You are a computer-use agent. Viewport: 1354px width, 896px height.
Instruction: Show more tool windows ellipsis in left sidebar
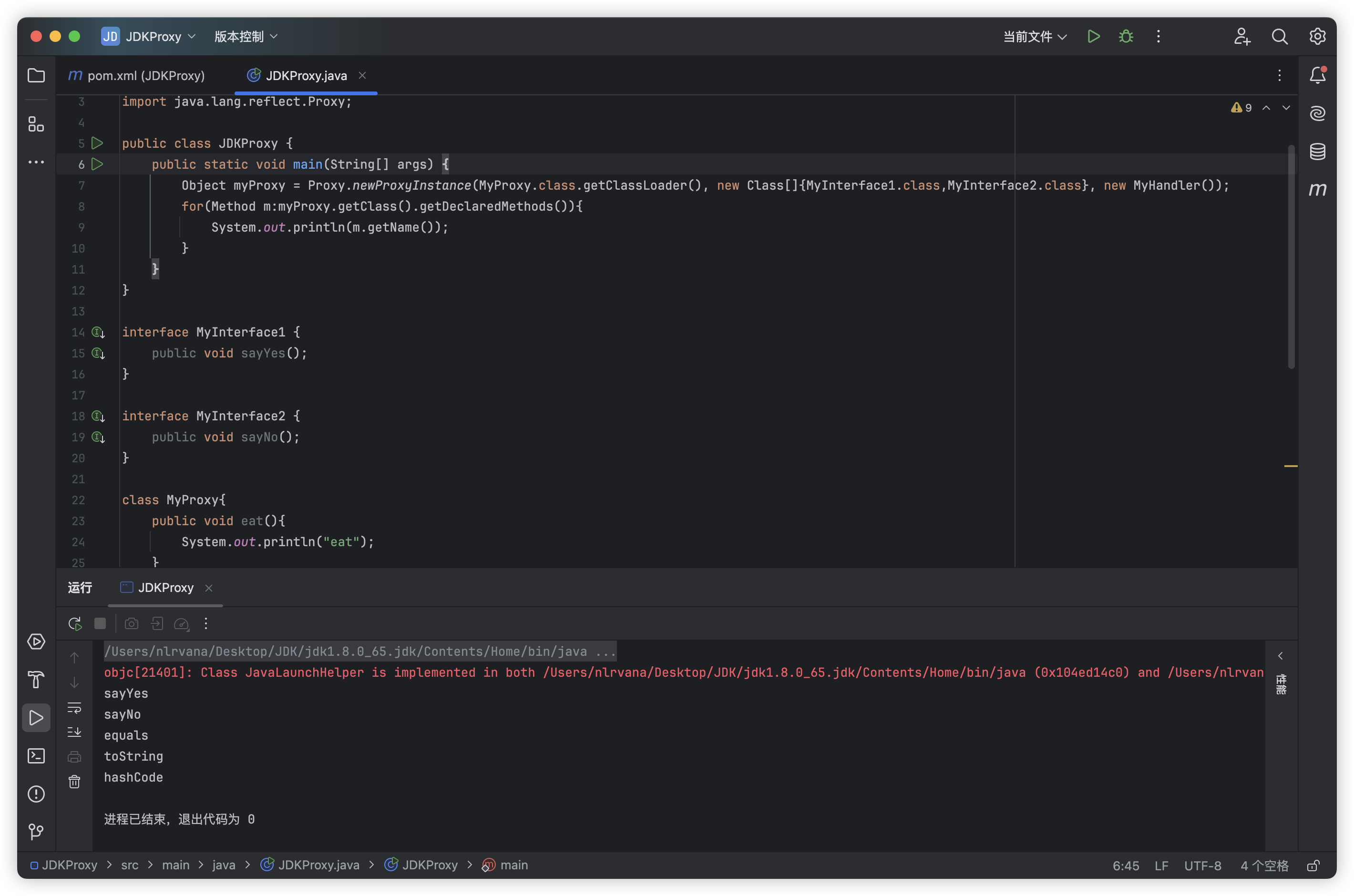36,163
